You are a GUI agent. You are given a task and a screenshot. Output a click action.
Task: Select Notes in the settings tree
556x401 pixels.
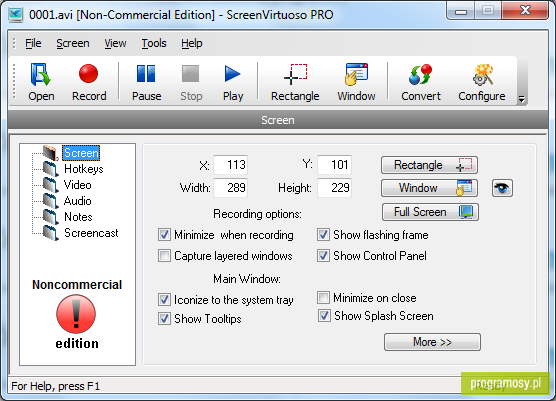pos(78,217)
